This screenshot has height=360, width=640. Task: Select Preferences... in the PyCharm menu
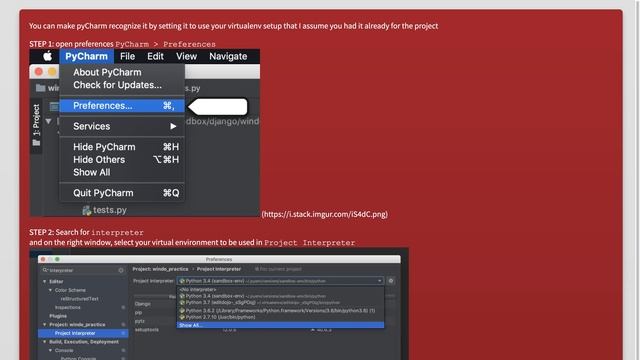122,106
